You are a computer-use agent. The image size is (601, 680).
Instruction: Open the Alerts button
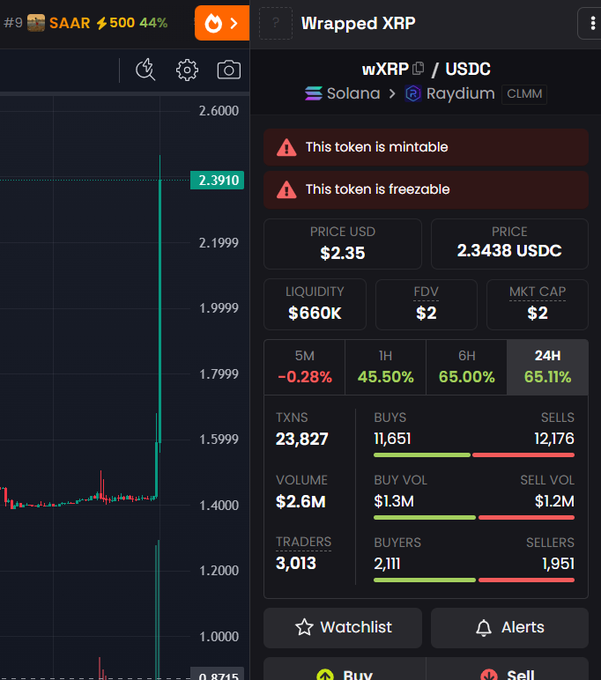[x=510, y=628]
